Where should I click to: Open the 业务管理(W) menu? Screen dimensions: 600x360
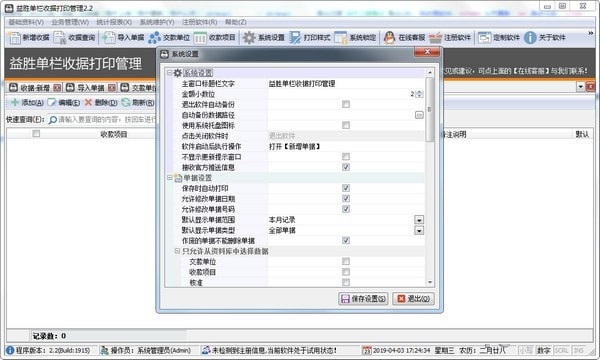pos(70,22)
